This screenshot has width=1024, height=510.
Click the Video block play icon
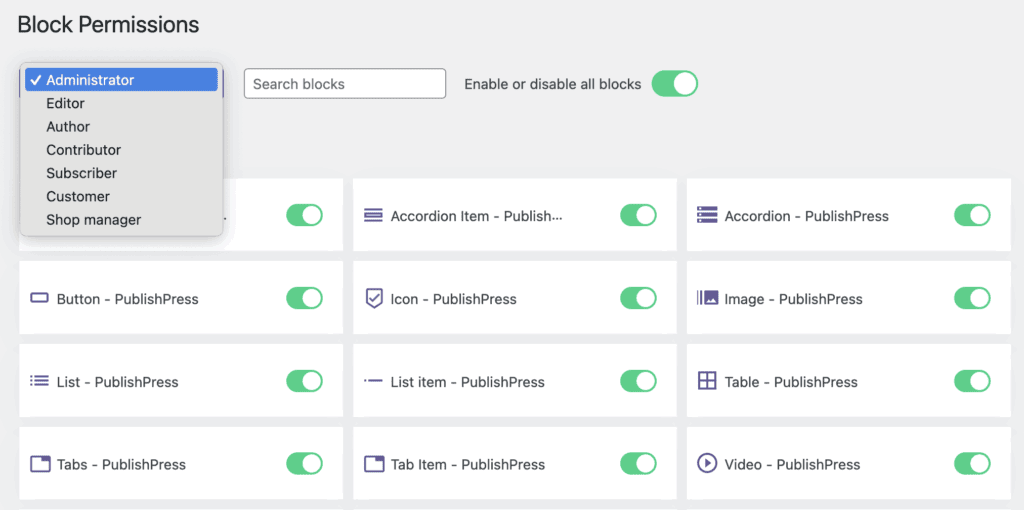(x=707, y=464)
